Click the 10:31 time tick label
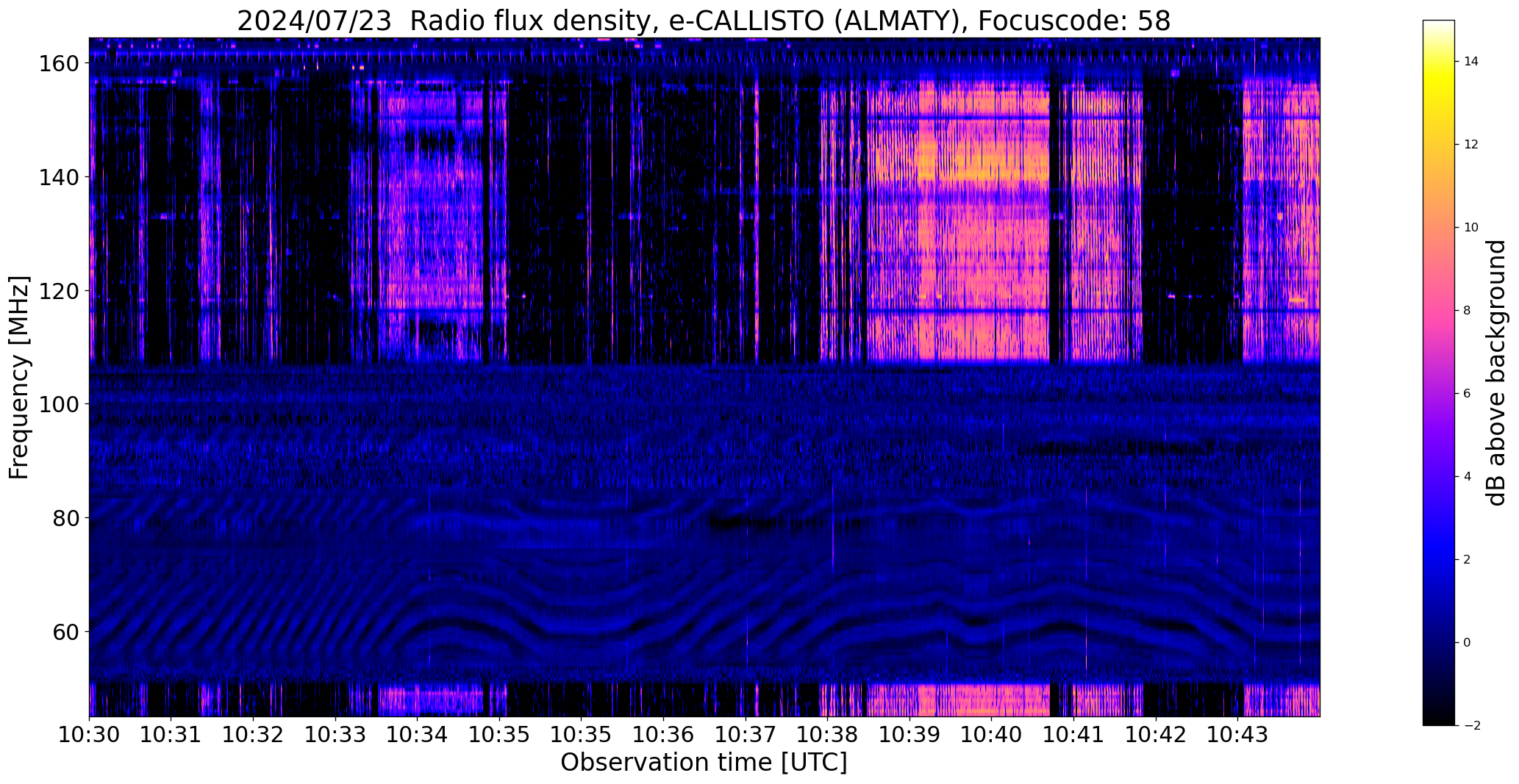This screenshot has height=784, width=1519. [171, 735]
